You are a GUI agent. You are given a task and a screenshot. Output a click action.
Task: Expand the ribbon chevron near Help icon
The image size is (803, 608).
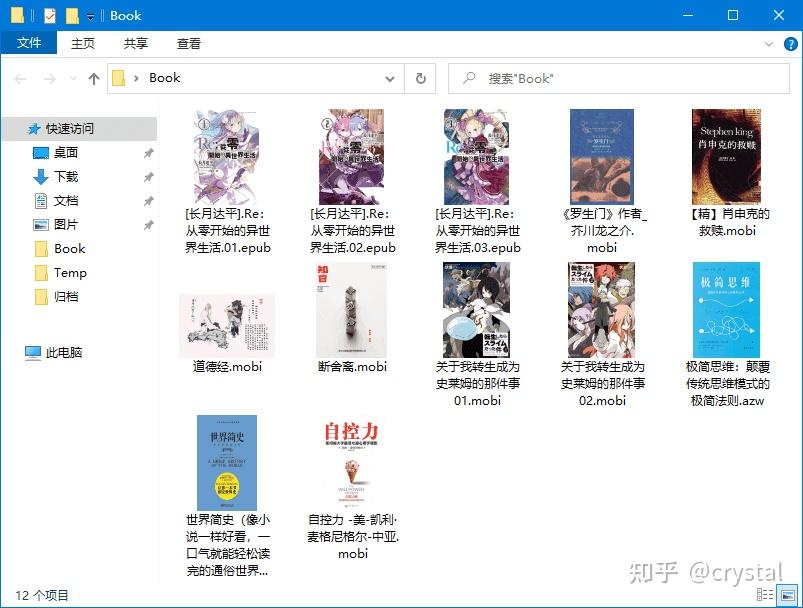click(768, 44)
